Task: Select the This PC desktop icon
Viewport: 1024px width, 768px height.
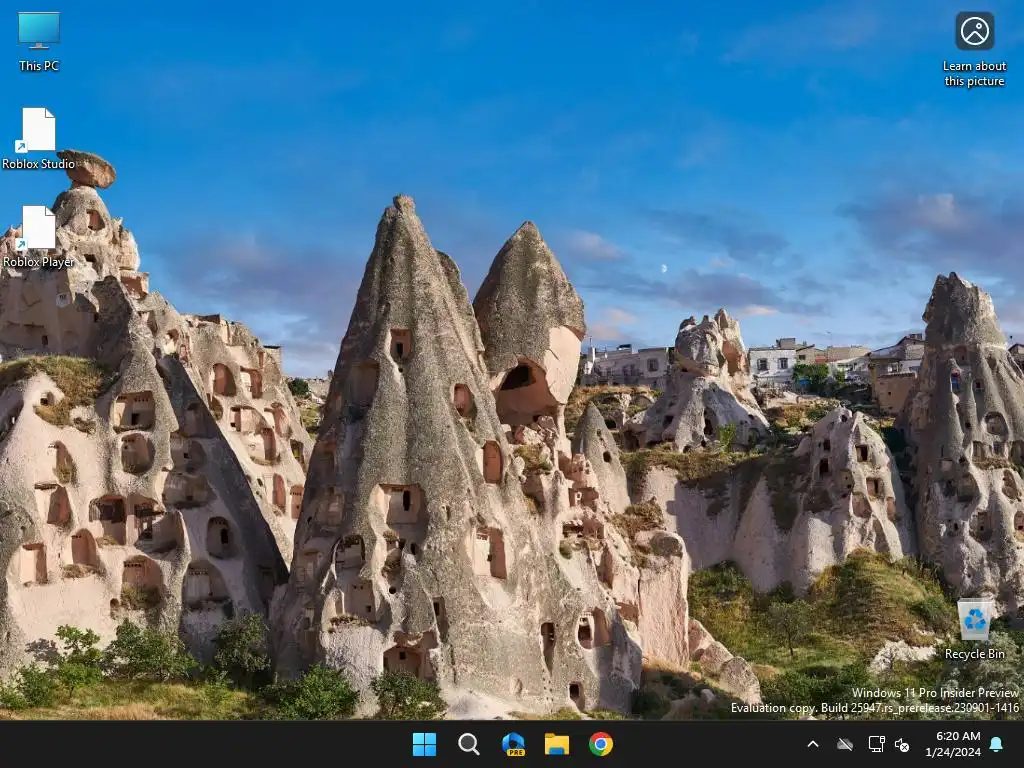Action: (x=39, y=42)
